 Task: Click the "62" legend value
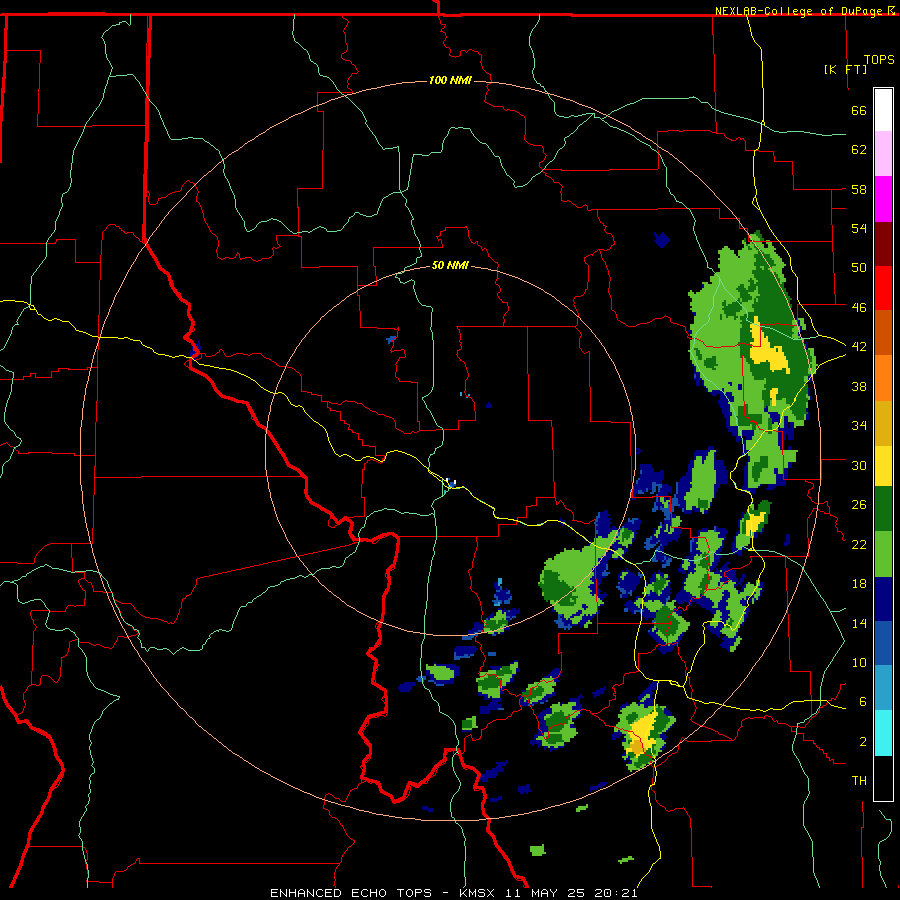pos(859,150)
